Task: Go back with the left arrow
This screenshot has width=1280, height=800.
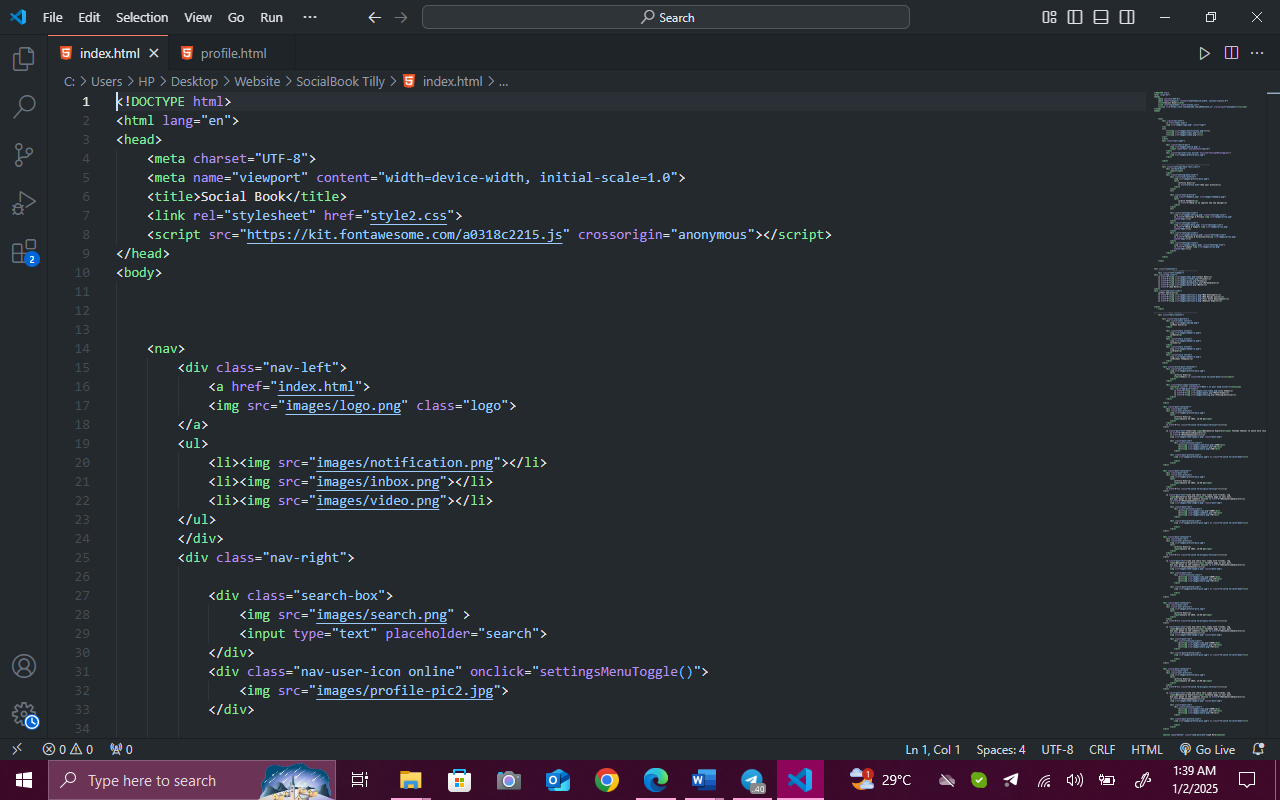Action: pos(375,17)
